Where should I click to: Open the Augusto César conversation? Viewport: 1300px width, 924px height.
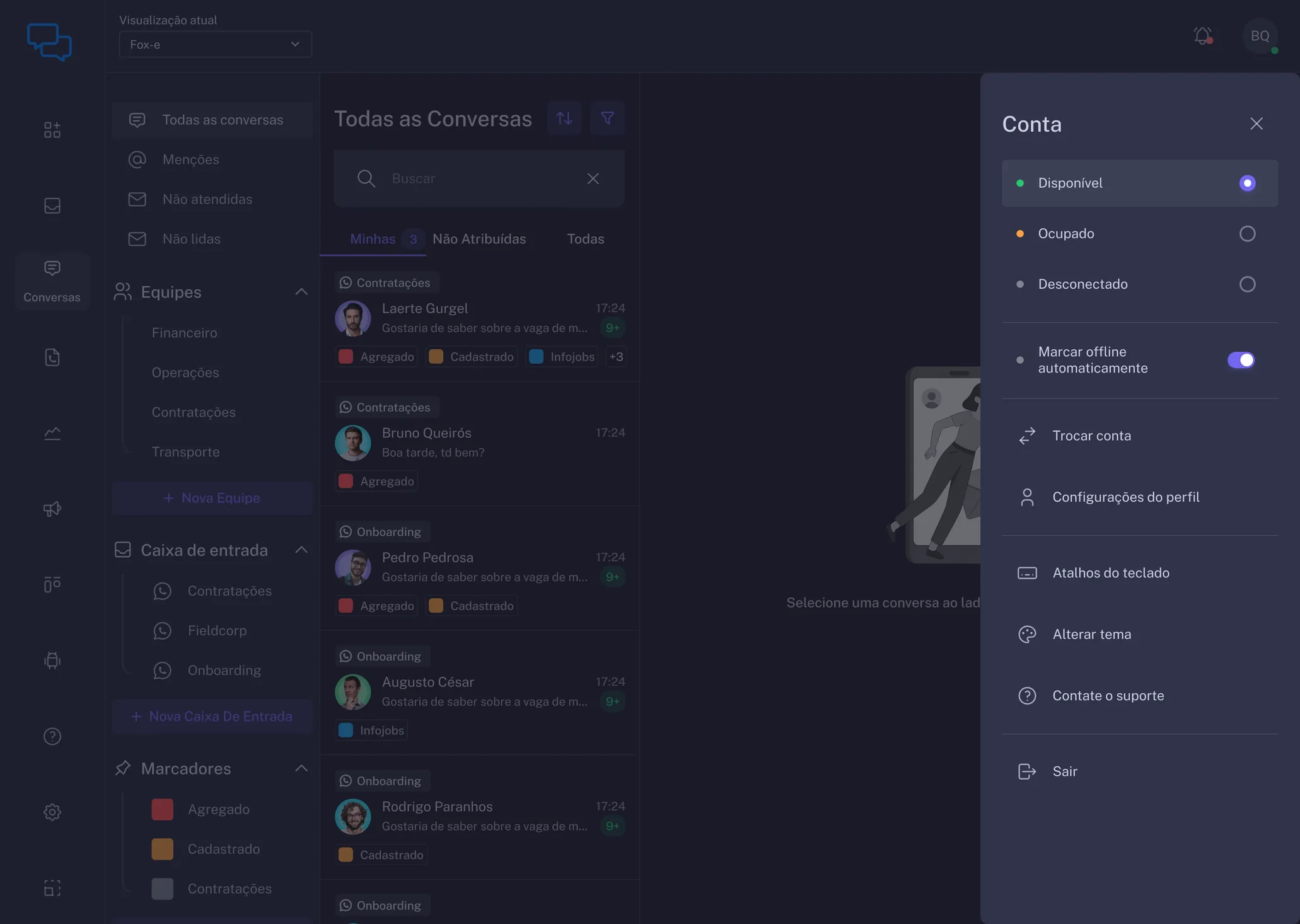pyautogui.click(x=479, y=693)
